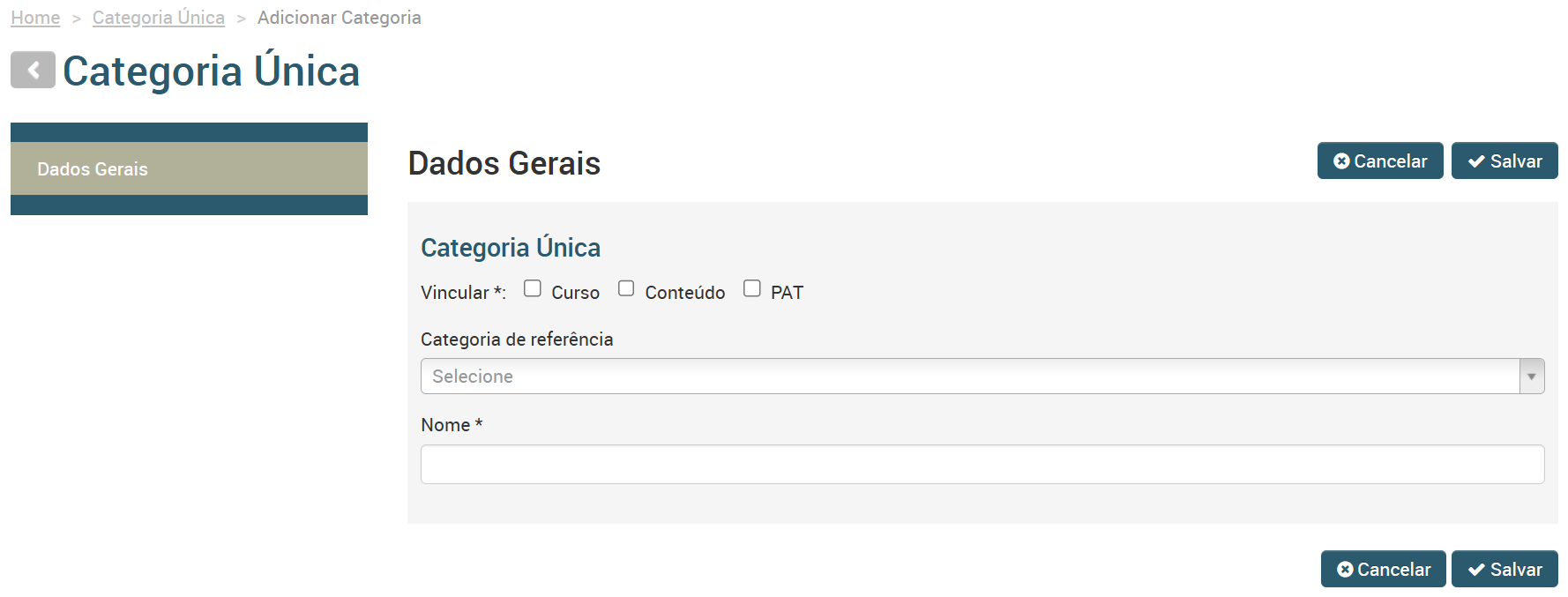Click the checkmark icon on bottom Salvar button

(x=1476, y=570)
